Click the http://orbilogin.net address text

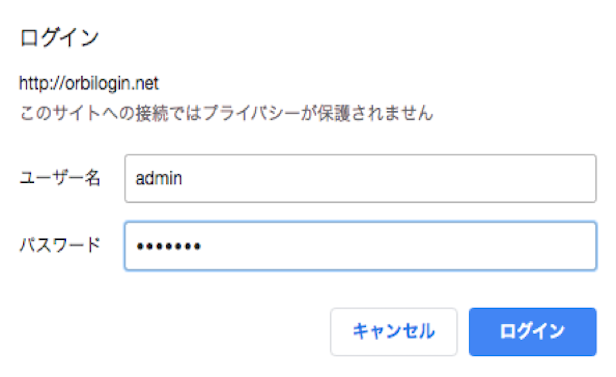[89, 83]
